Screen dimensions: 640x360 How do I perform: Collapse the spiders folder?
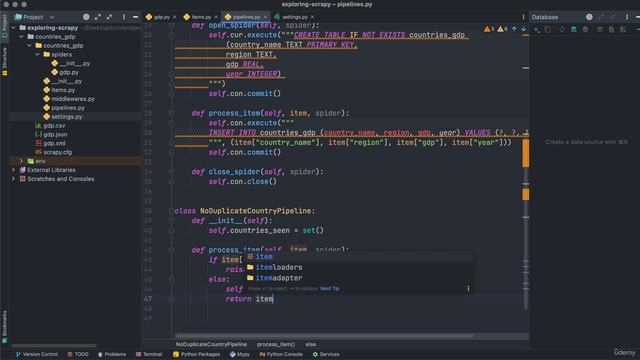(x=38, y=54)
